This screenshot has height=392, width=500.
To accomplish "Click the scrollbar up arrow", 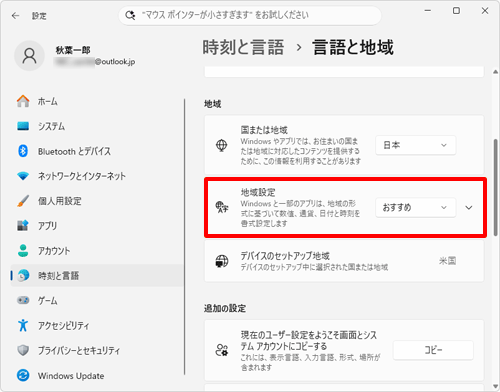I will (x=496, y=72).
